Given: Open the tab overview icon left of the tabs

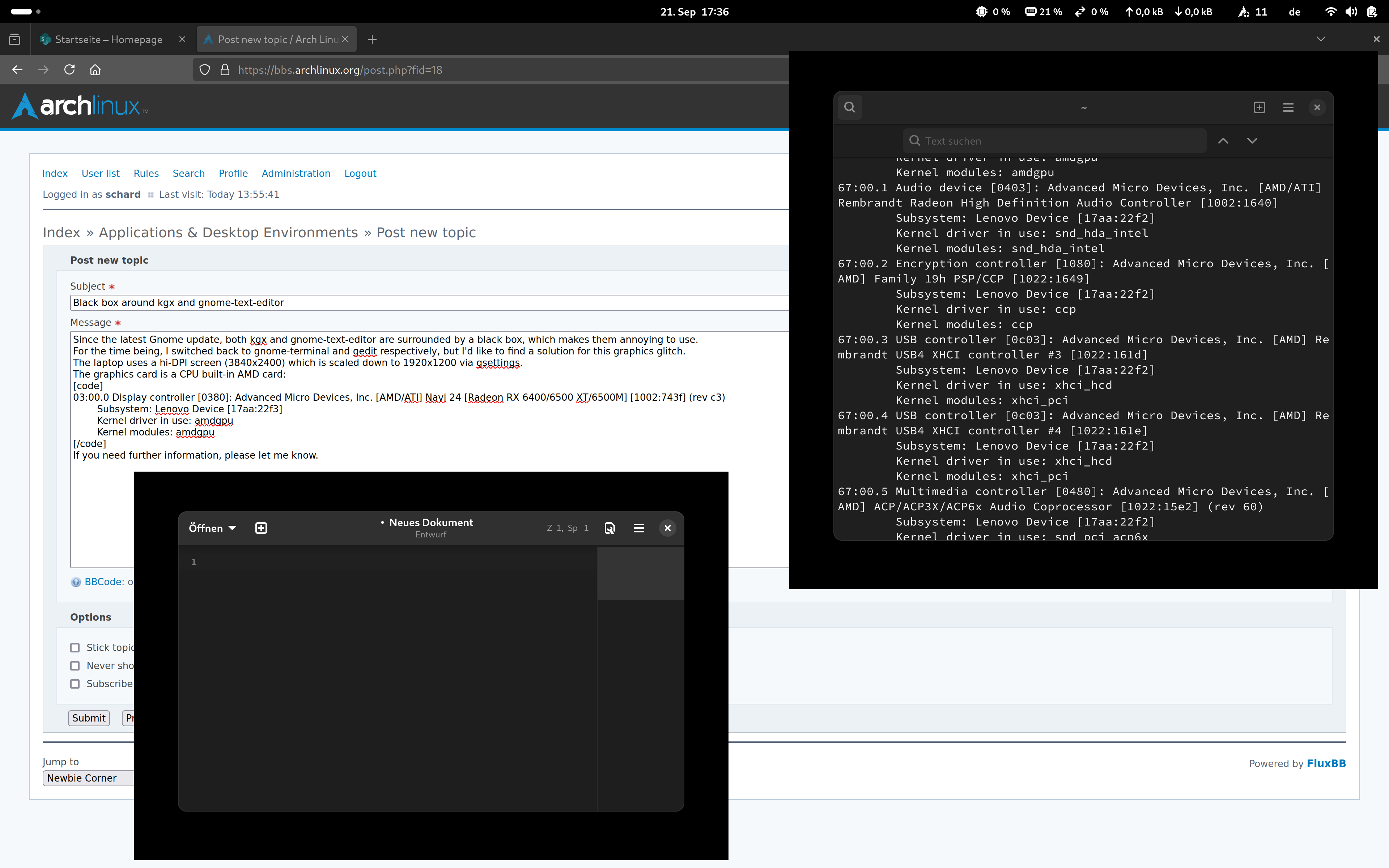Looking at the screenshot, I should (x=14, y=39).
